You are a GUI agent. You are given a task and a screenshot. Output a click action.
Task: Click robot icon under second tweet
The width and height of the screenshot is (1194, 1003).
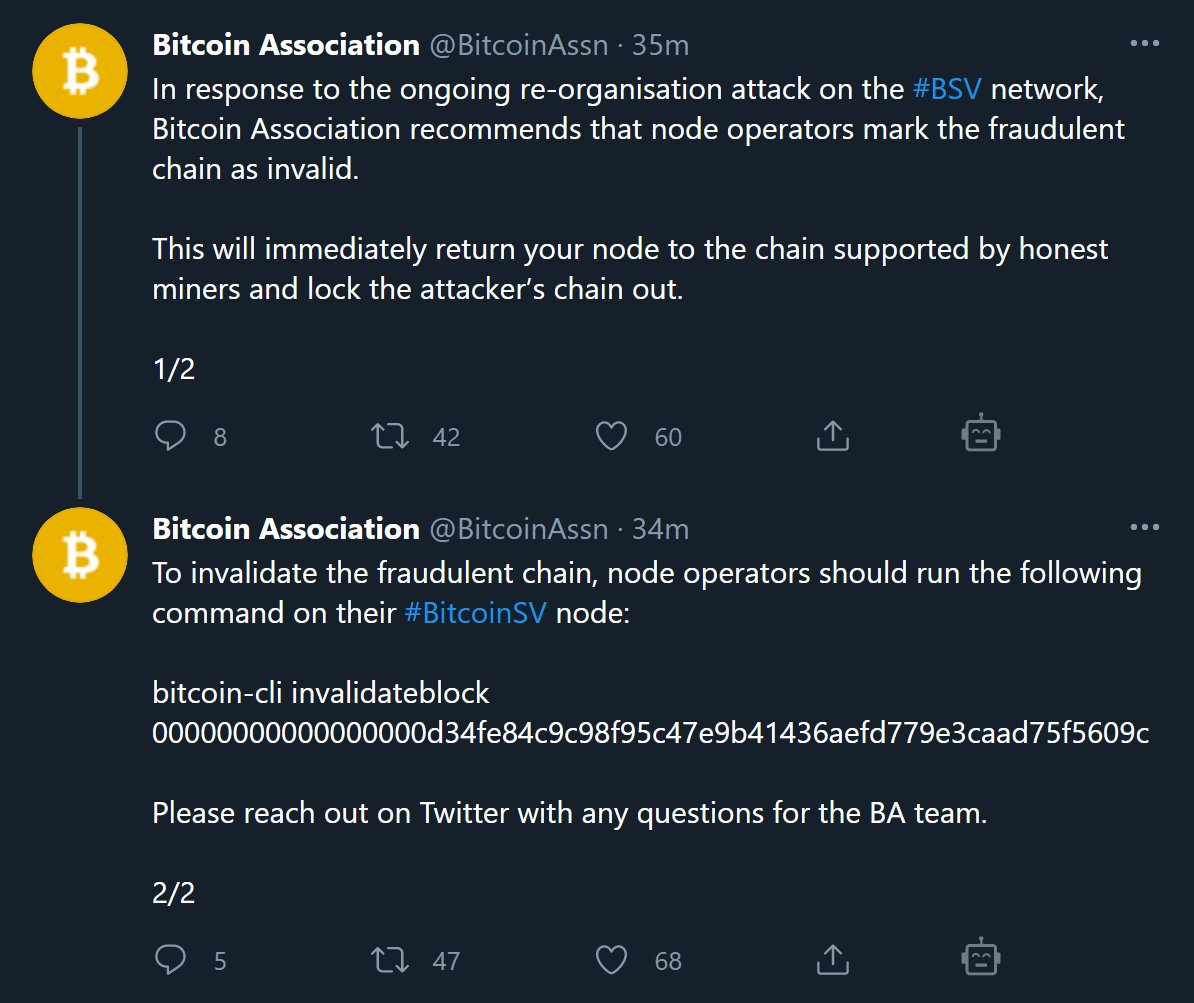point(980,958)
